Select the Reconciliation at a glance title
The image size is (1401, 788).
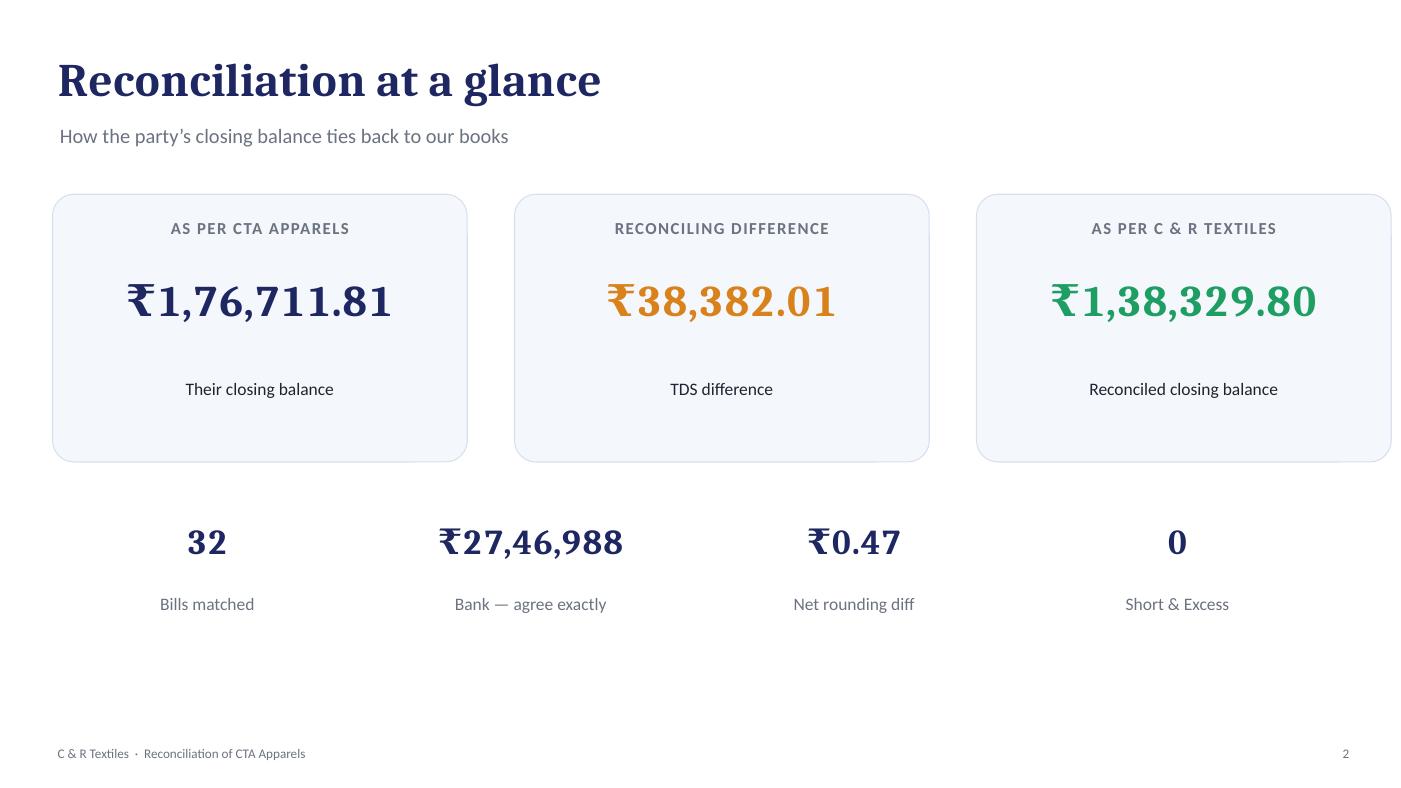[x=329, y=82]
